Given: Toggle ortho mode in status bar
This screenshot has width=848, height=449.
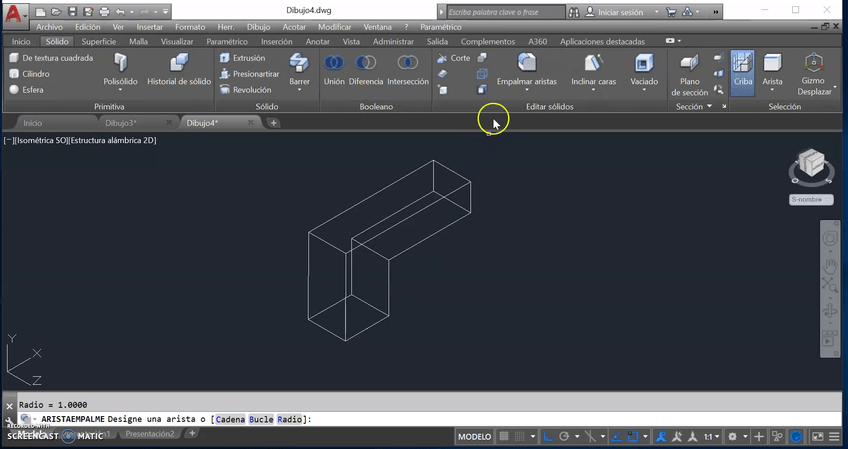Looking at the screenshot, I should coord(549,437).
